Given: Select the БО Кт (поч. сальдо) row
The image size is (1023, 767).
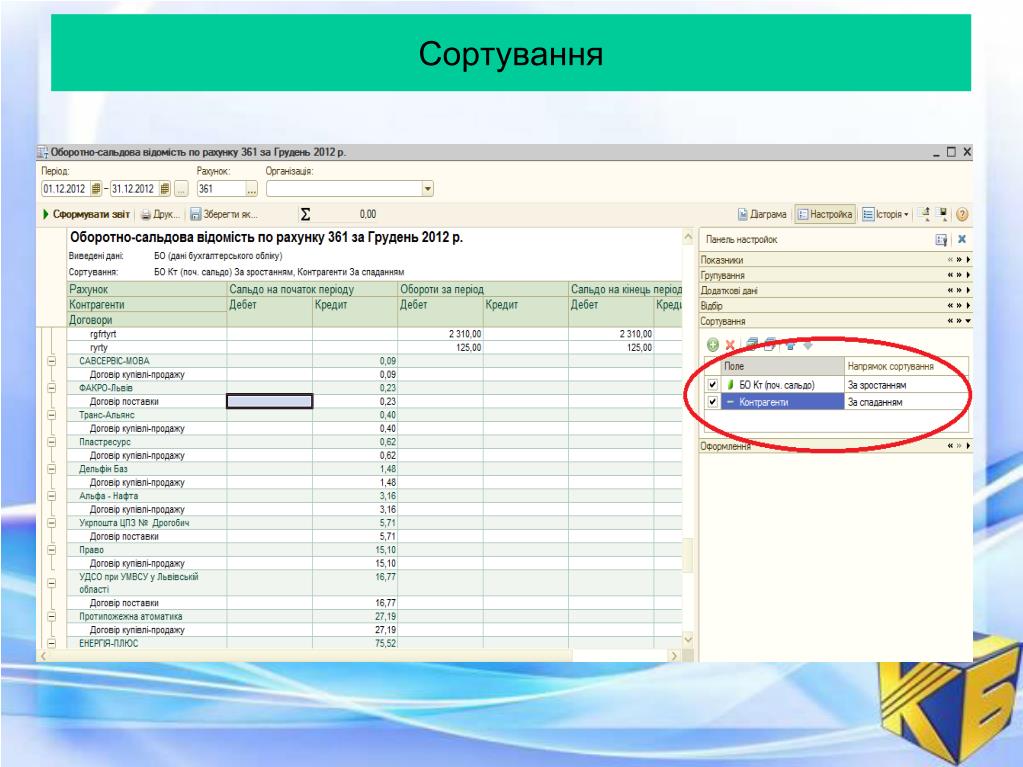Looking at the screenshot, I should [x=782, y=385].
